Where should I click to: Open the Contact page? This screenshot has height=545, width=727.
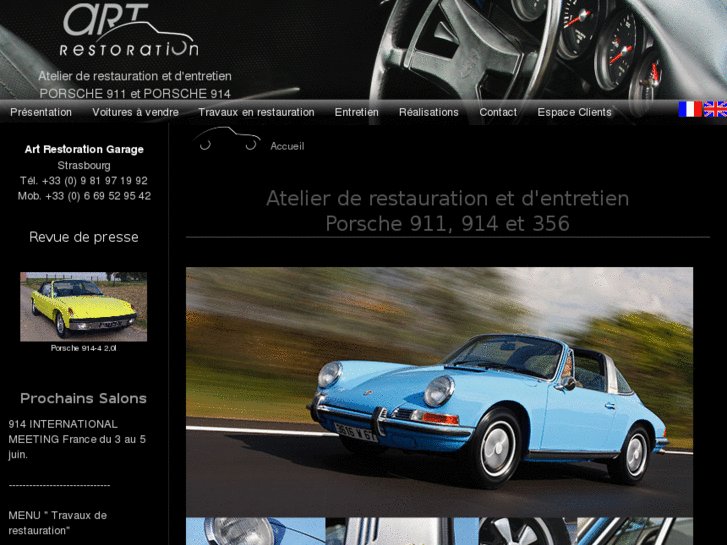click(x=498, y=112)
